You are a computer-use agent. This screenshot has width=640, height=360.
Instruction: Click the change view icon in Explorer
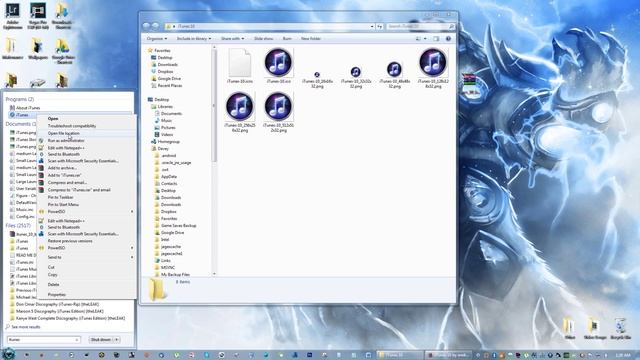click(418, 38)
